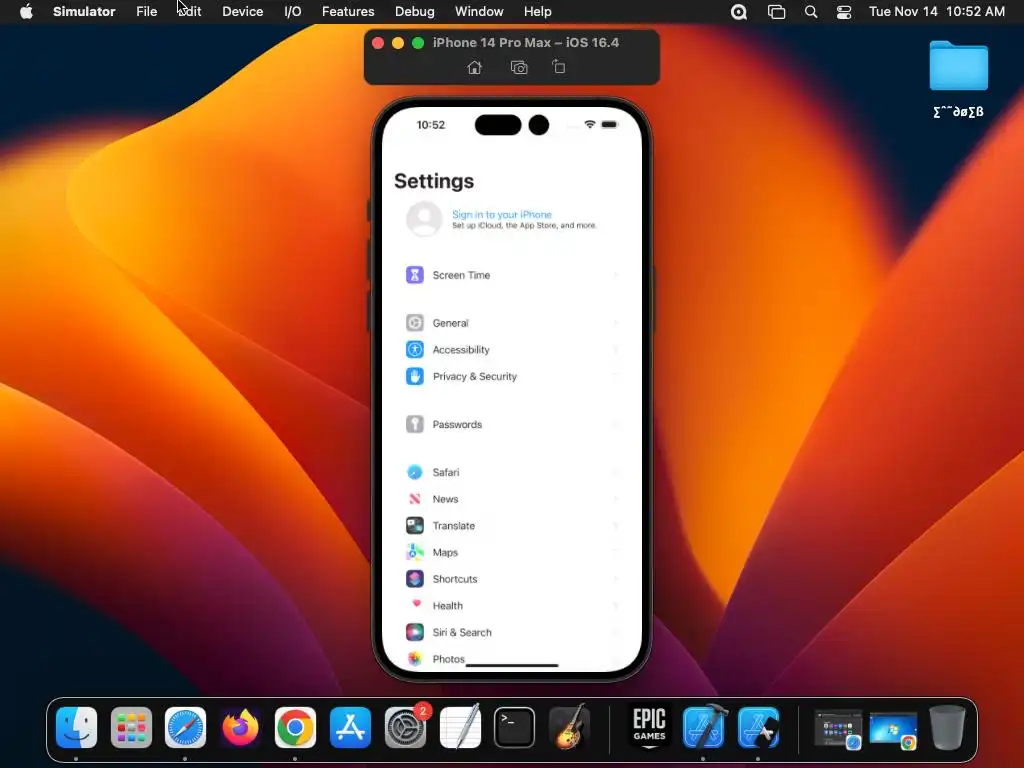Open the Passwords settings row

512,424
